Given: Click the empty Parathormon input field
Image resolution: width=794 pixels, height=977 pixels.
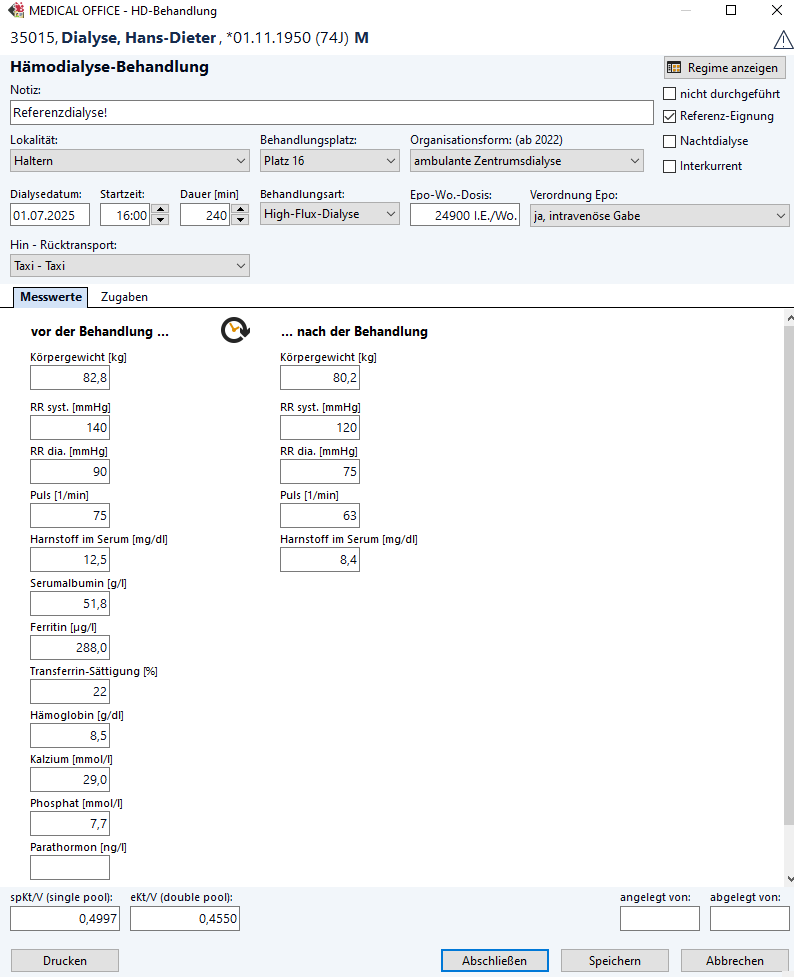Looking at the screenshot, I should click(x=70, y=867).
